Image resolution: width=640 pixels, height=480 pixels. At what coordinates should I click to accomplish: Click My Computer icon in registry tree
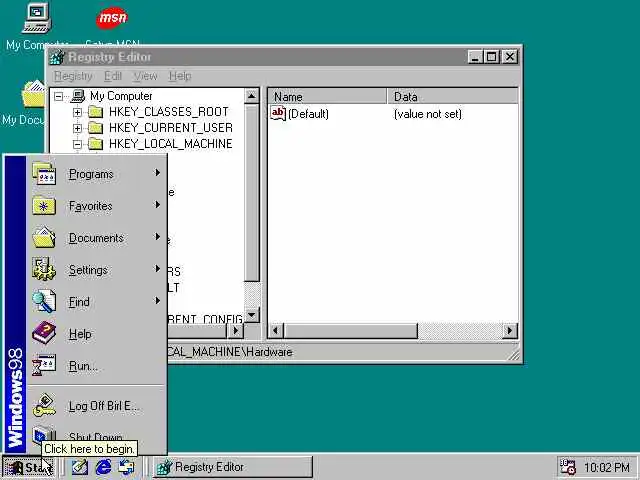[78, 96]
